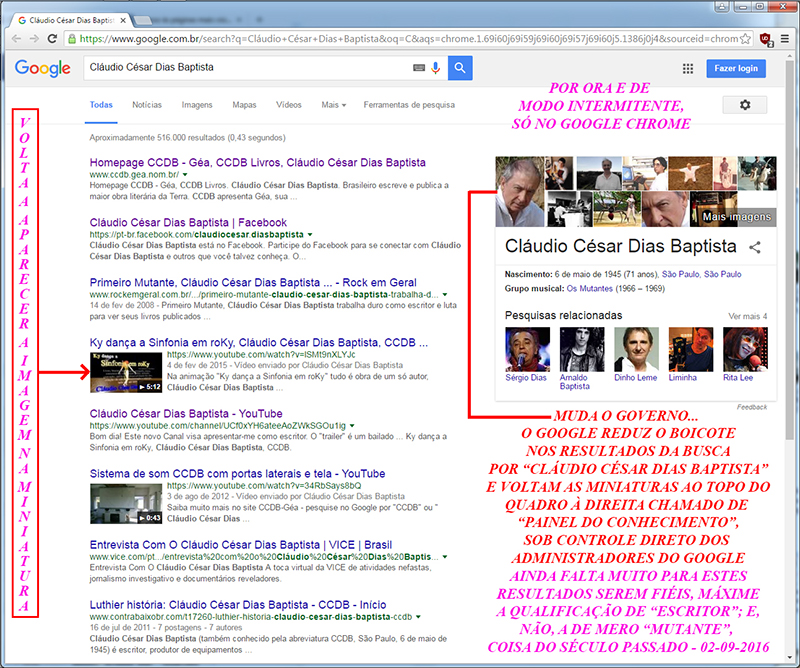800x668 pixels.
Task: Open the on-screen keyboard icon in search box
Action: point(419,68)
